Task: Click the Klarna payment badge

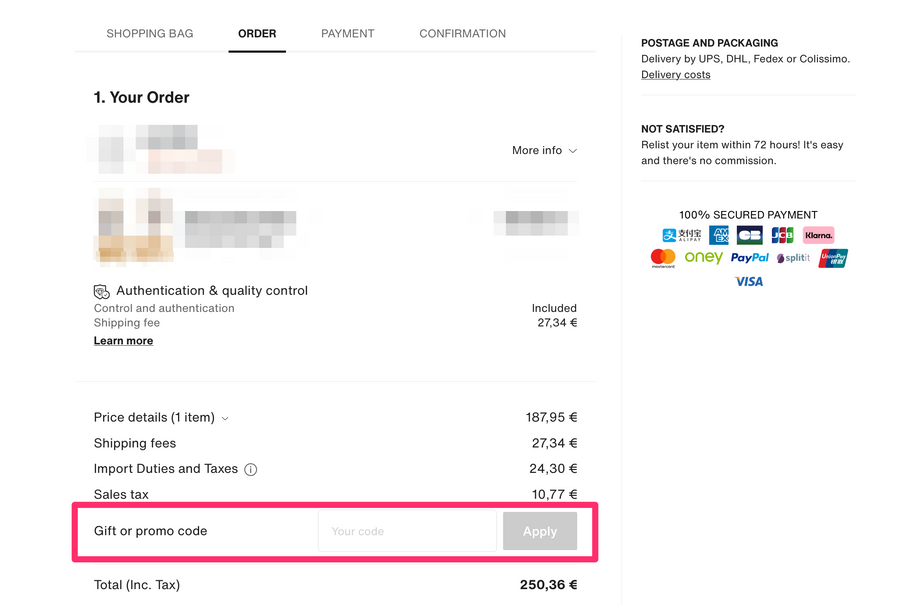Action: click(818, 236)
